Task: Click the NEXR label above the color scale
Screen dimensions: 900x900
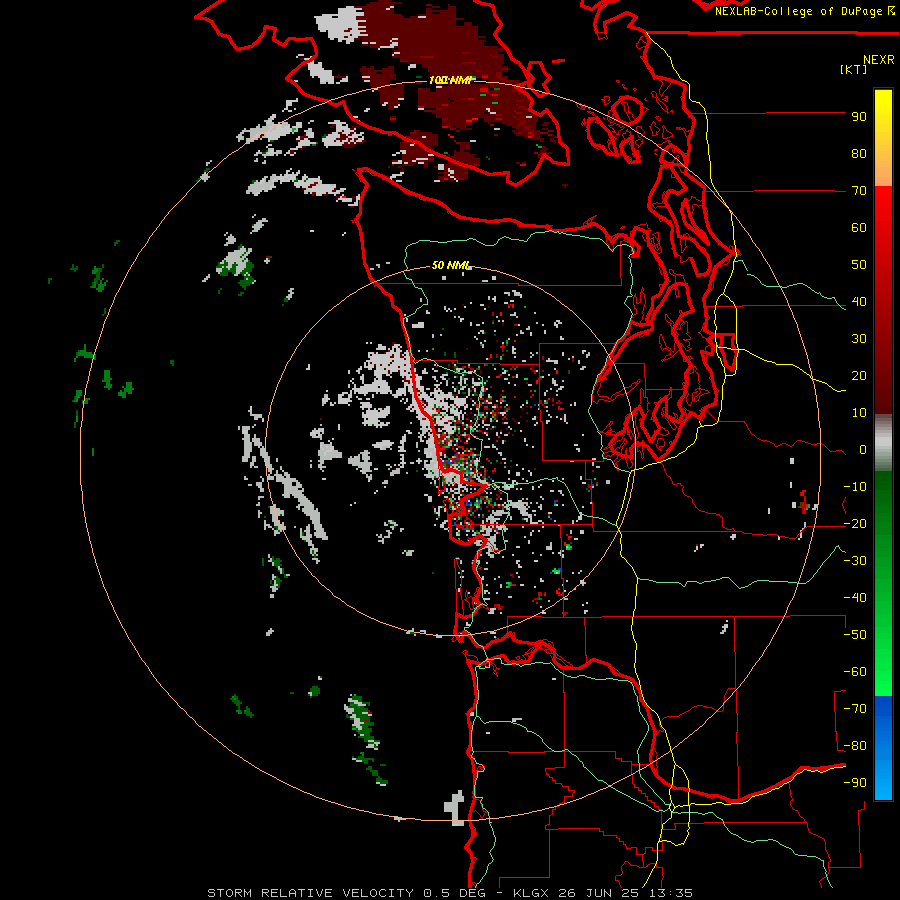Action: coord(878,59)
